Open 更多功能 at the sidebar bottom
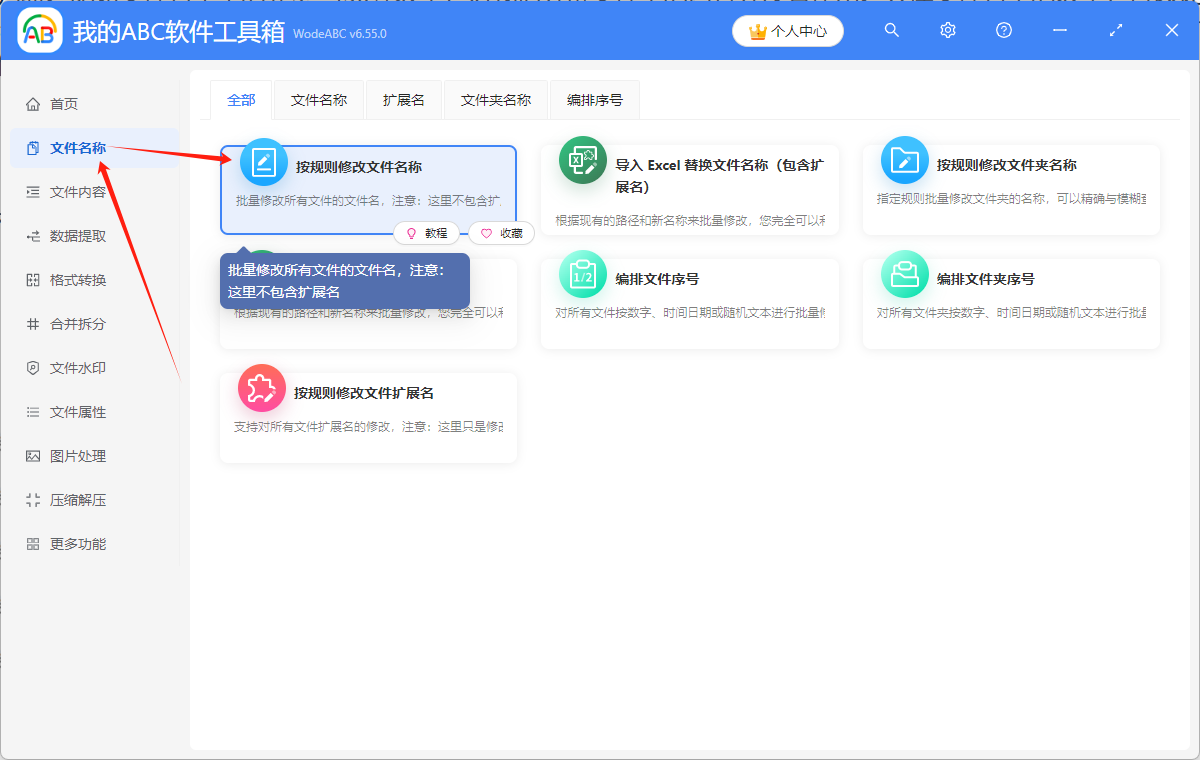Viewport: 1200px width, 760px height. 62,543
